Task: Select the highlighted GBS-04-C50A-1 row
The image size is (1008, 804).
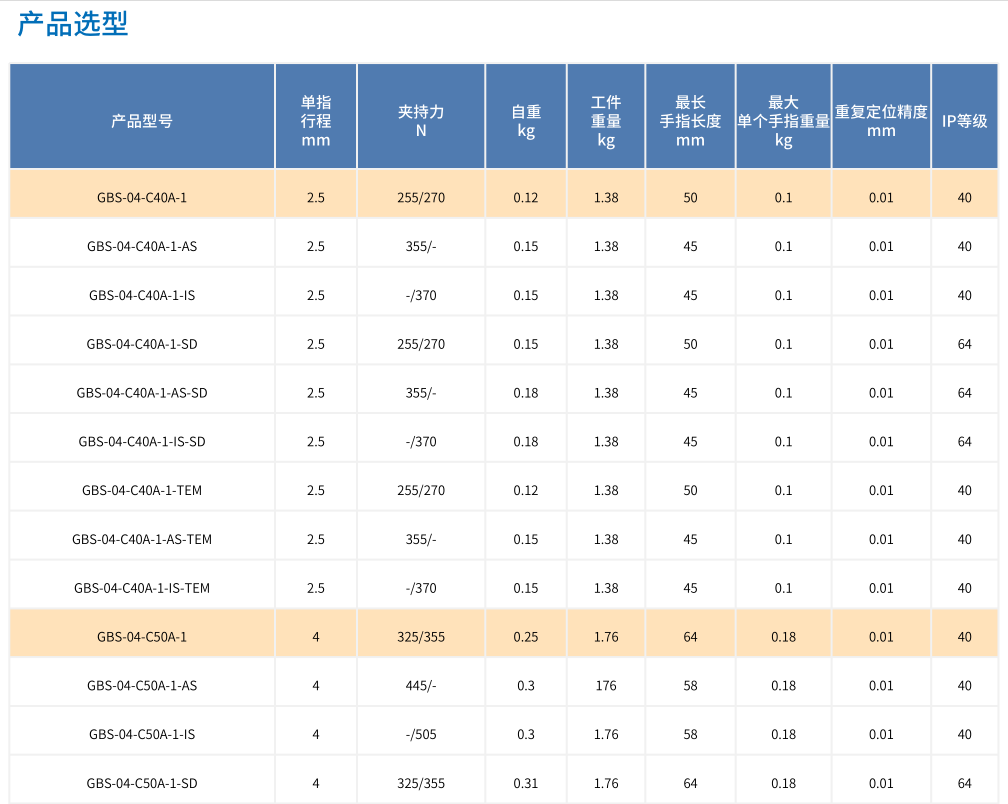Action: tap(142, 637)
